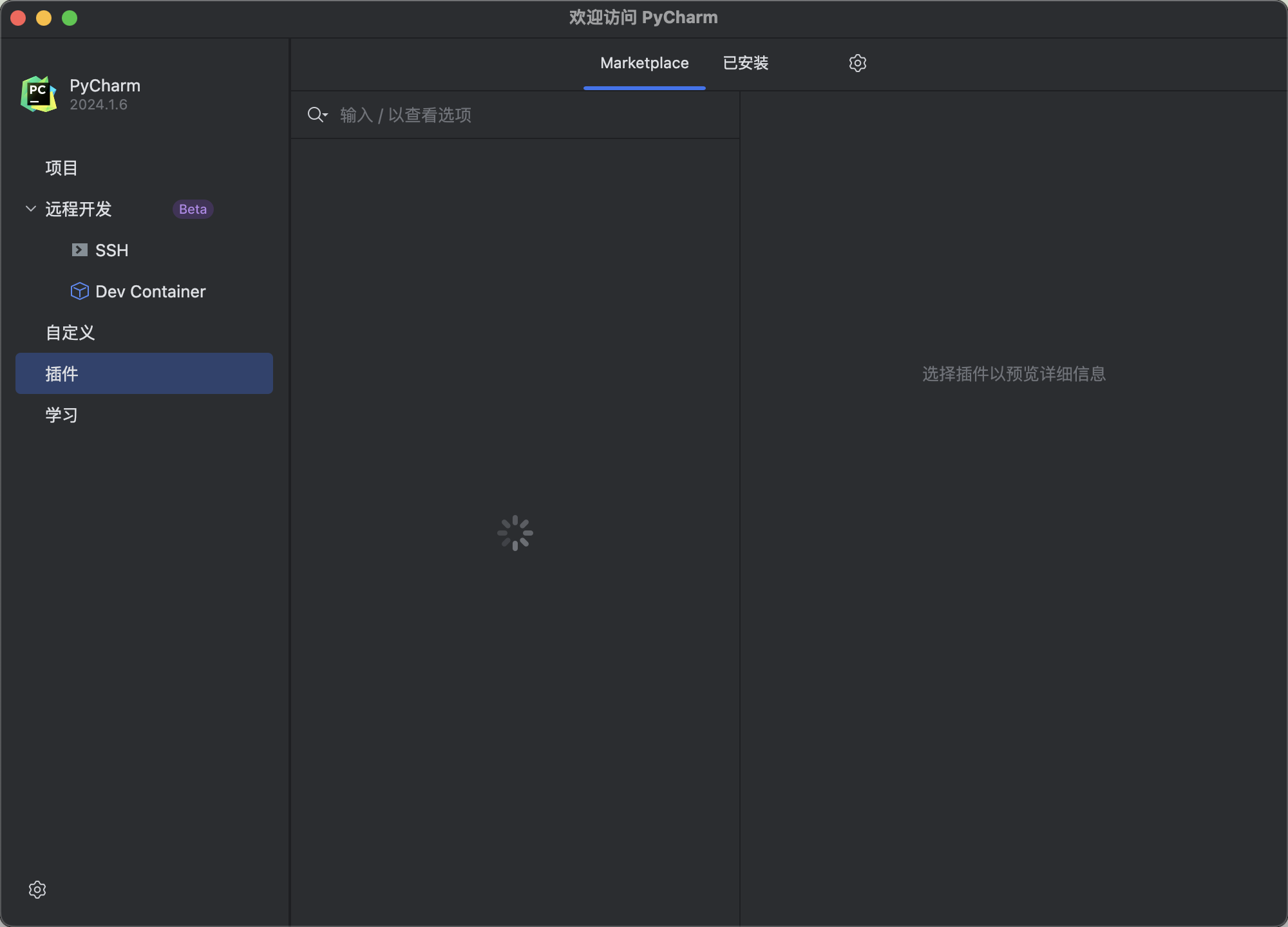Open the 学习 section
The image size is (1288, 927).
62,415
